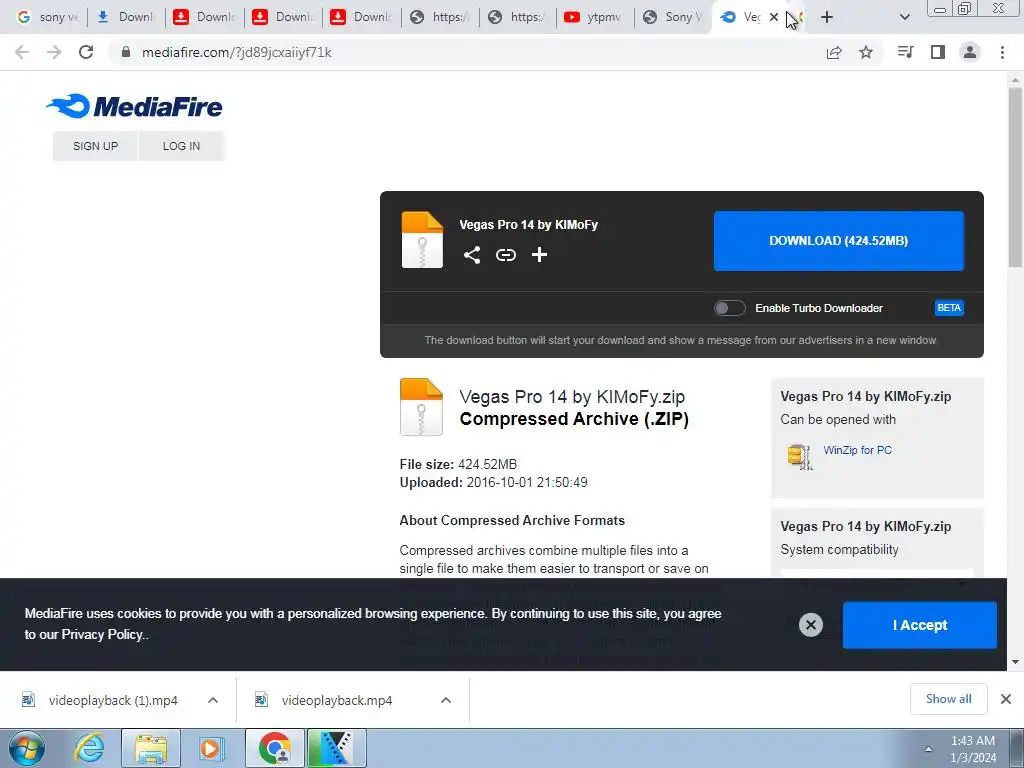Expand options for videoplayback (1).mp4
The image size is (1024, 768).
click(x=213, y=700)
